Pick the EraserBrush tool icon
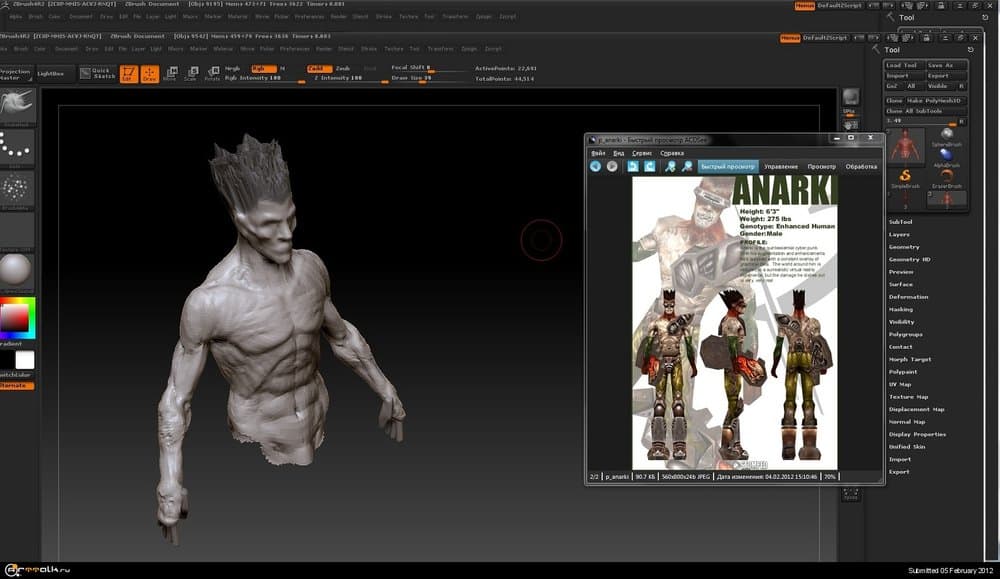The width and height of the screenshot is (1000, 579). coord(946,177)
